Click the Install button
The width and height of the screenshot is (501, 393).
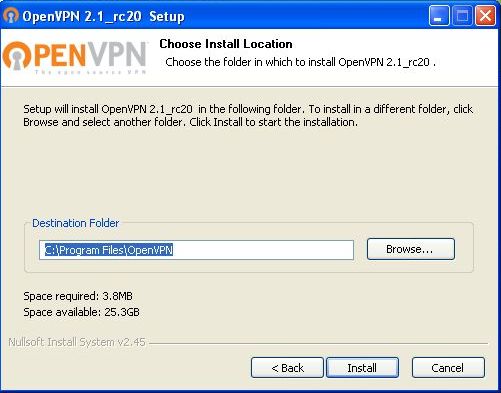[362, 368]
